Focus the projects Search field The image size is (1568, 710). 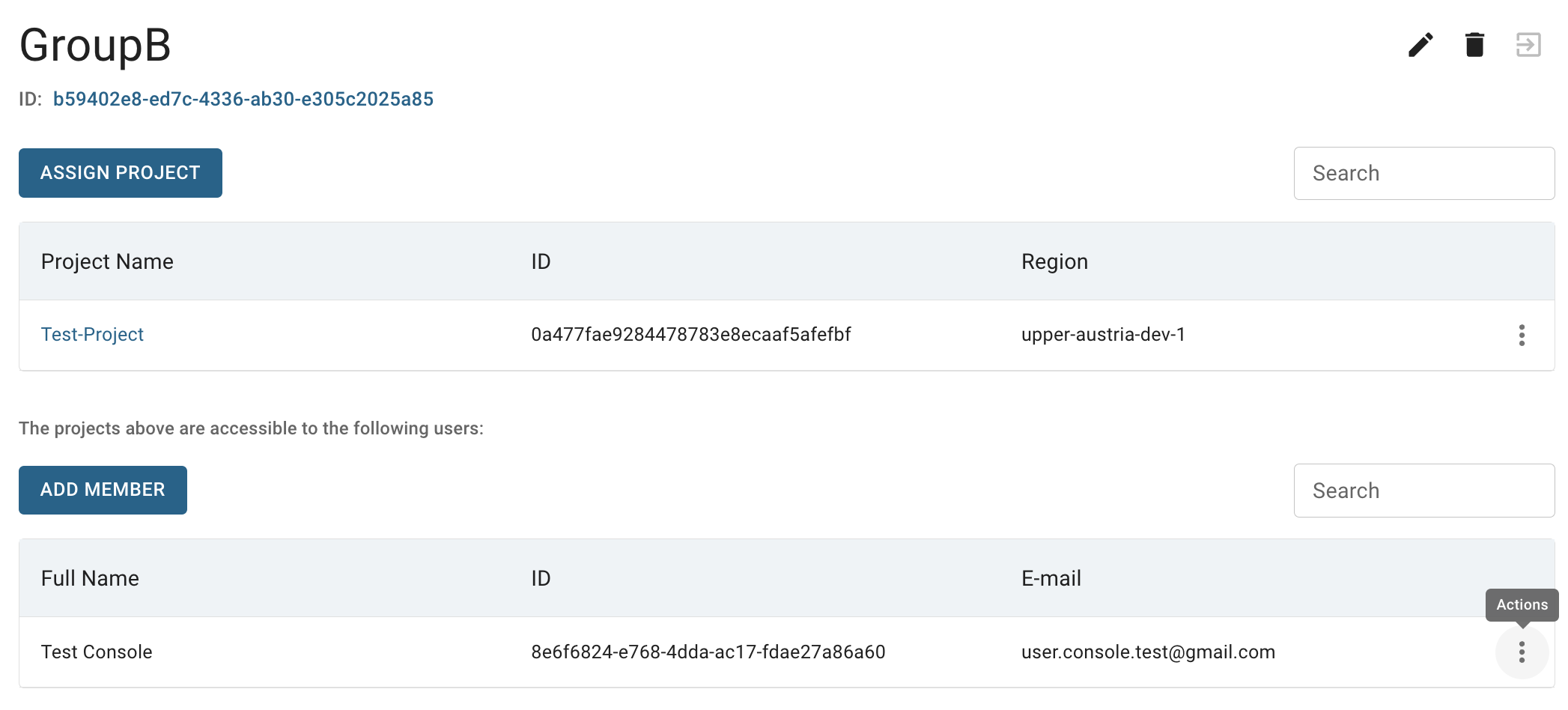pyautogui.click(x=1424, y=173)
